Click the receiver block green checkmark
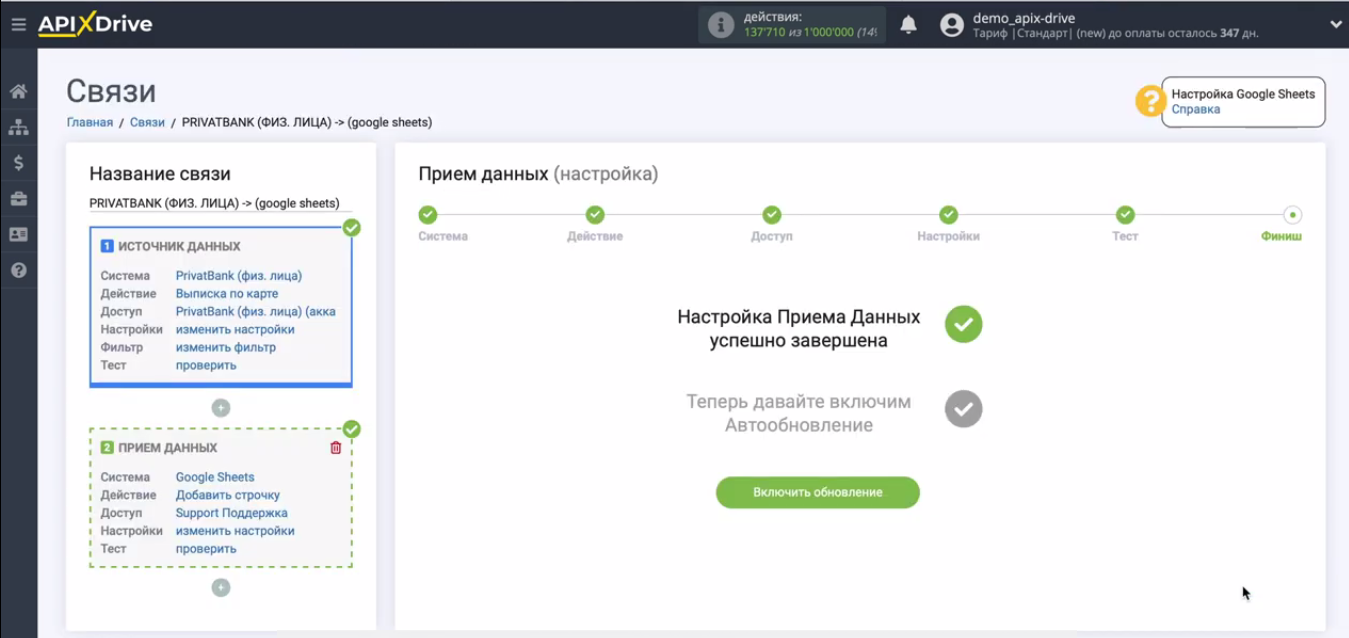 pos(351,429)
